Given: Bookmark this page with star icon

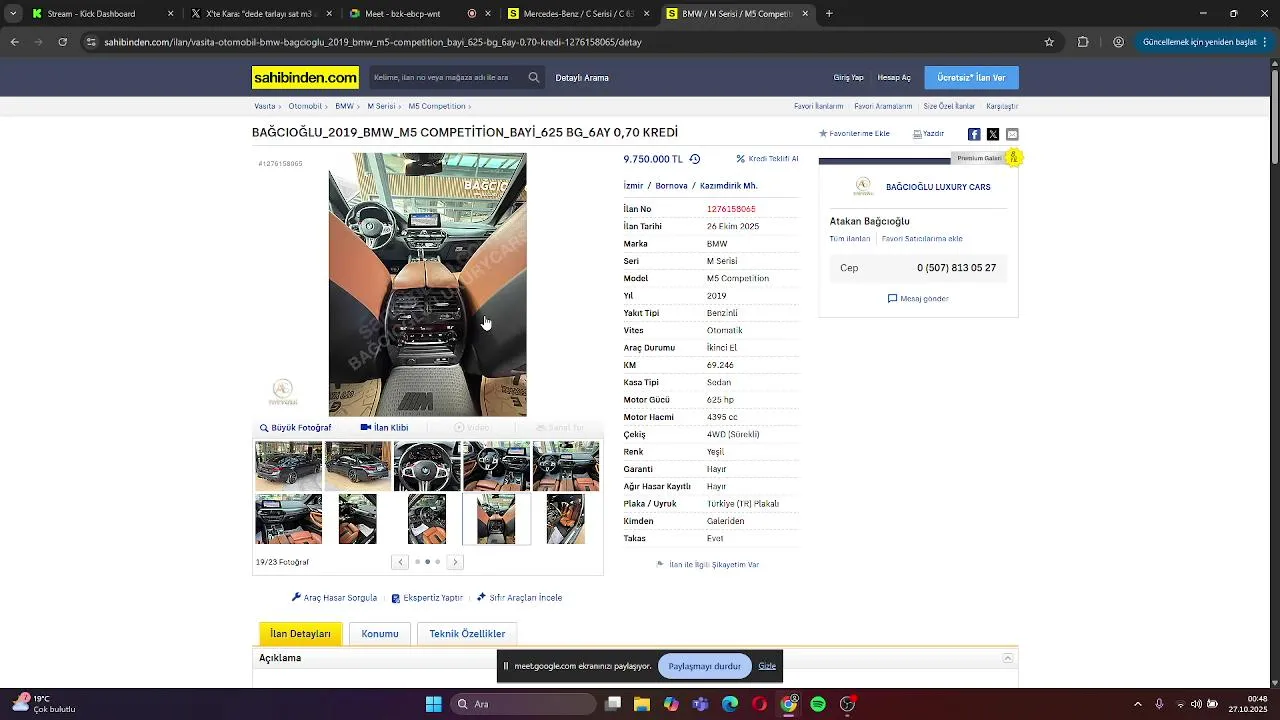Looking at the screenshot, I should [1049, 42].
